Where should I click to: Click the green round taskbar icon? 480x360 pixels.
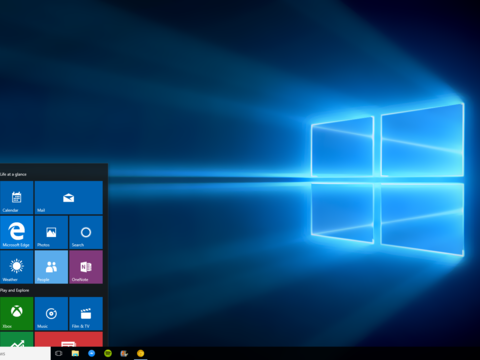click(x=108, y=353)
